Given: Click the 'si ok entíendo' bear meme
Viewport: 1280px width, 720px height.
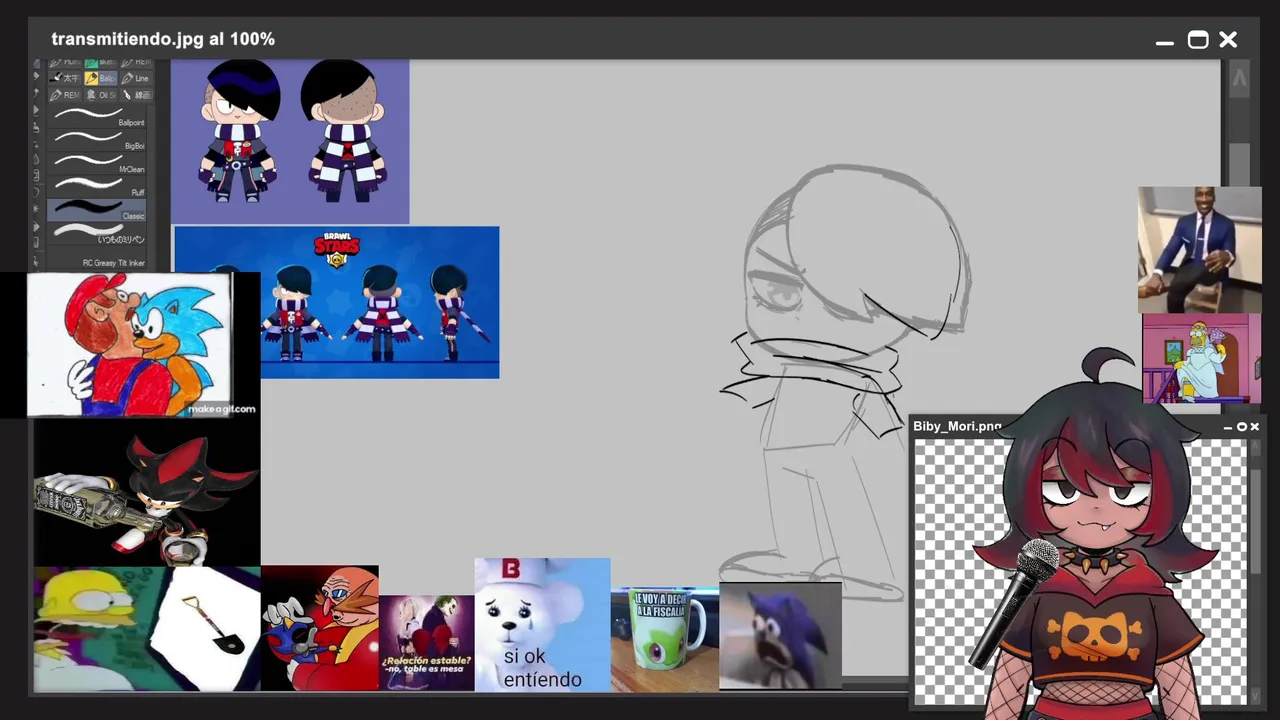Looking at the screenshot, I should pyautogui.click(x=542, y=625).
